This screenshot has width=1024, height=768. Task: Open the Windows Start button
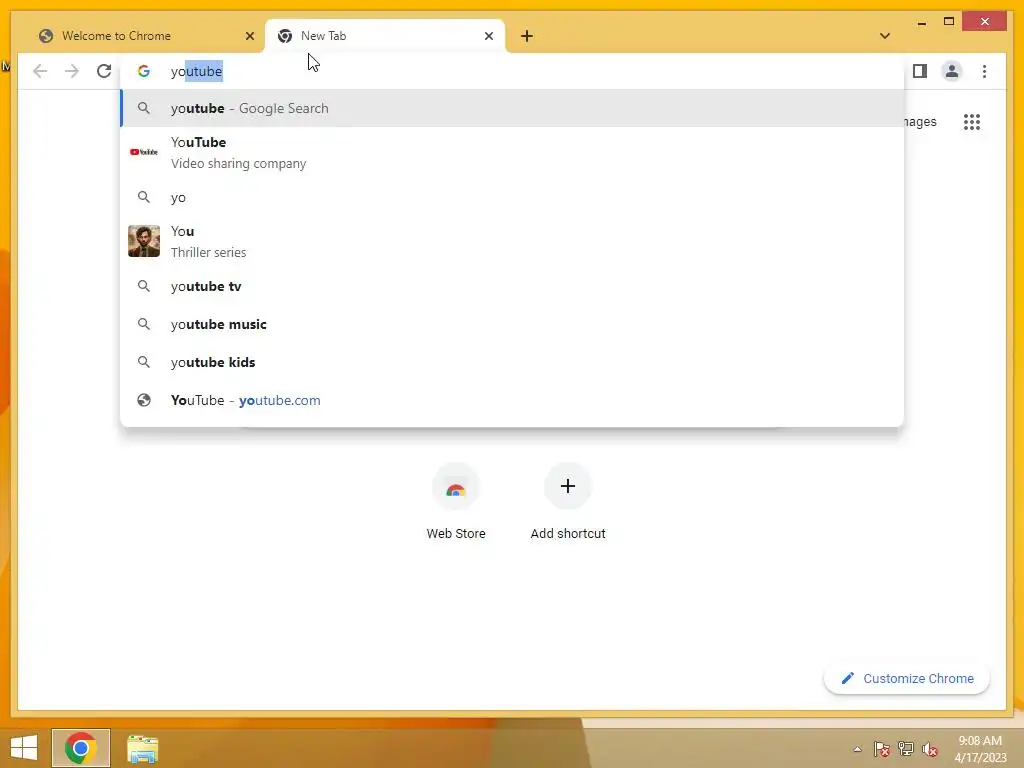(x=24, y=748)
